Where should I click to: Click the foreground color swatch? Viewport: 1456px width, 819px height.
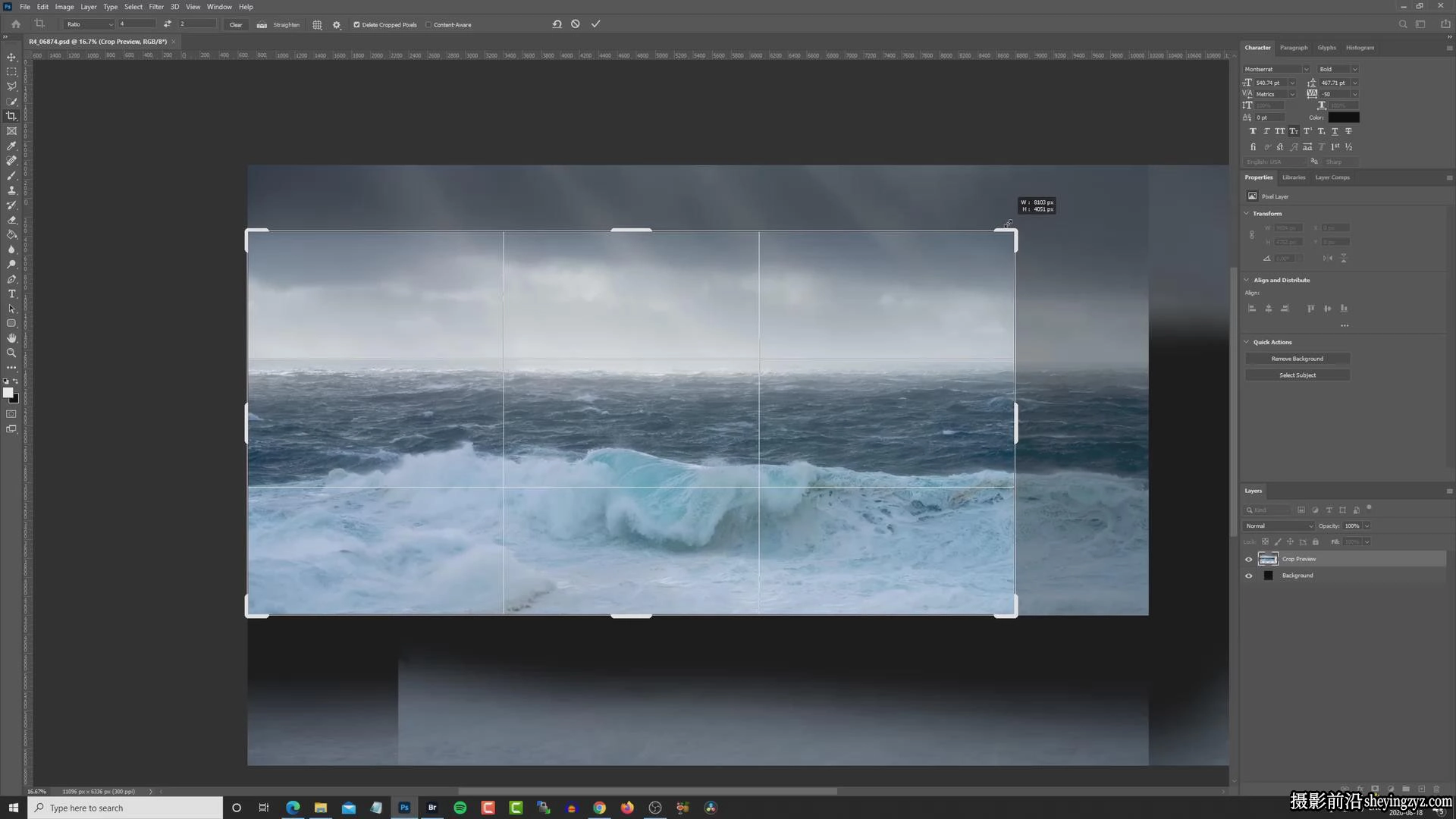[8, 392]
